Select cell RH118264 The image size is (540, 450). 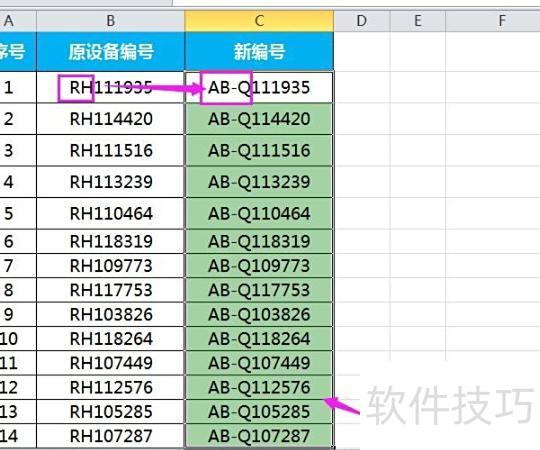pos(111,339)
